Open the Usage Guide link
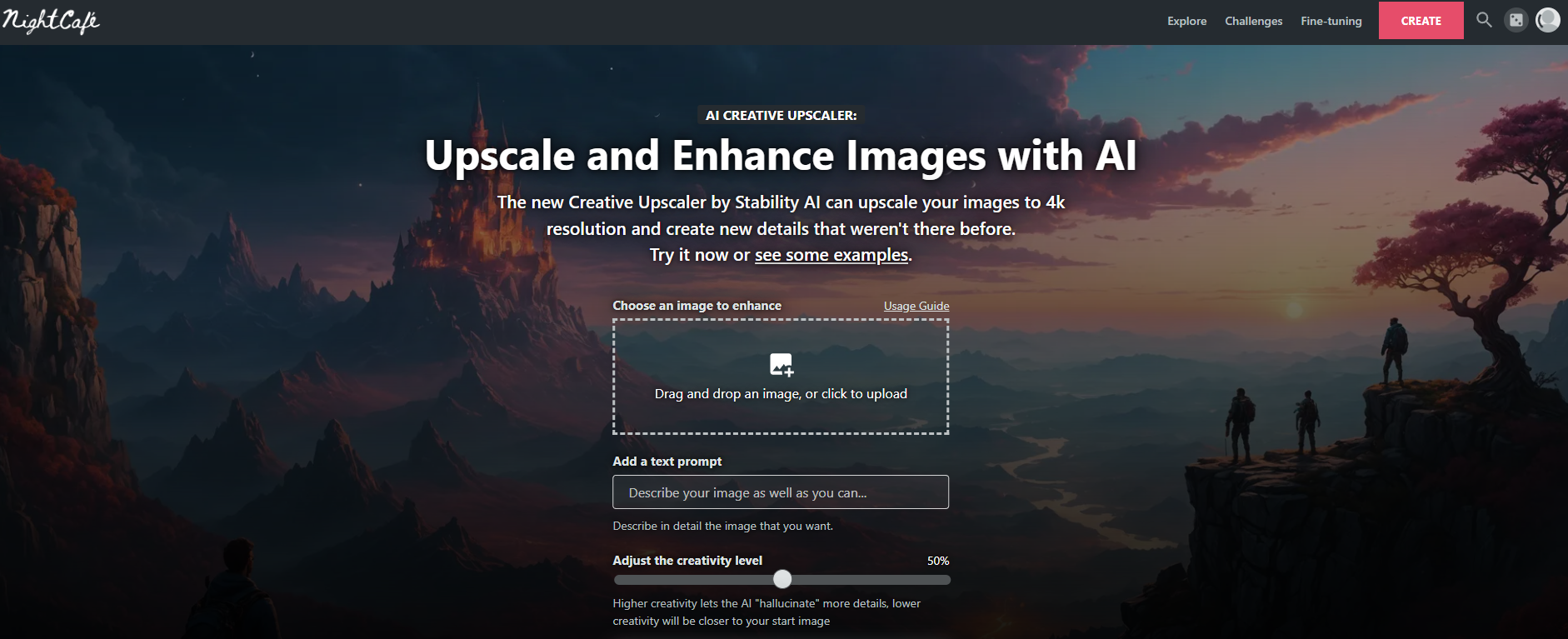 (916, 306)
